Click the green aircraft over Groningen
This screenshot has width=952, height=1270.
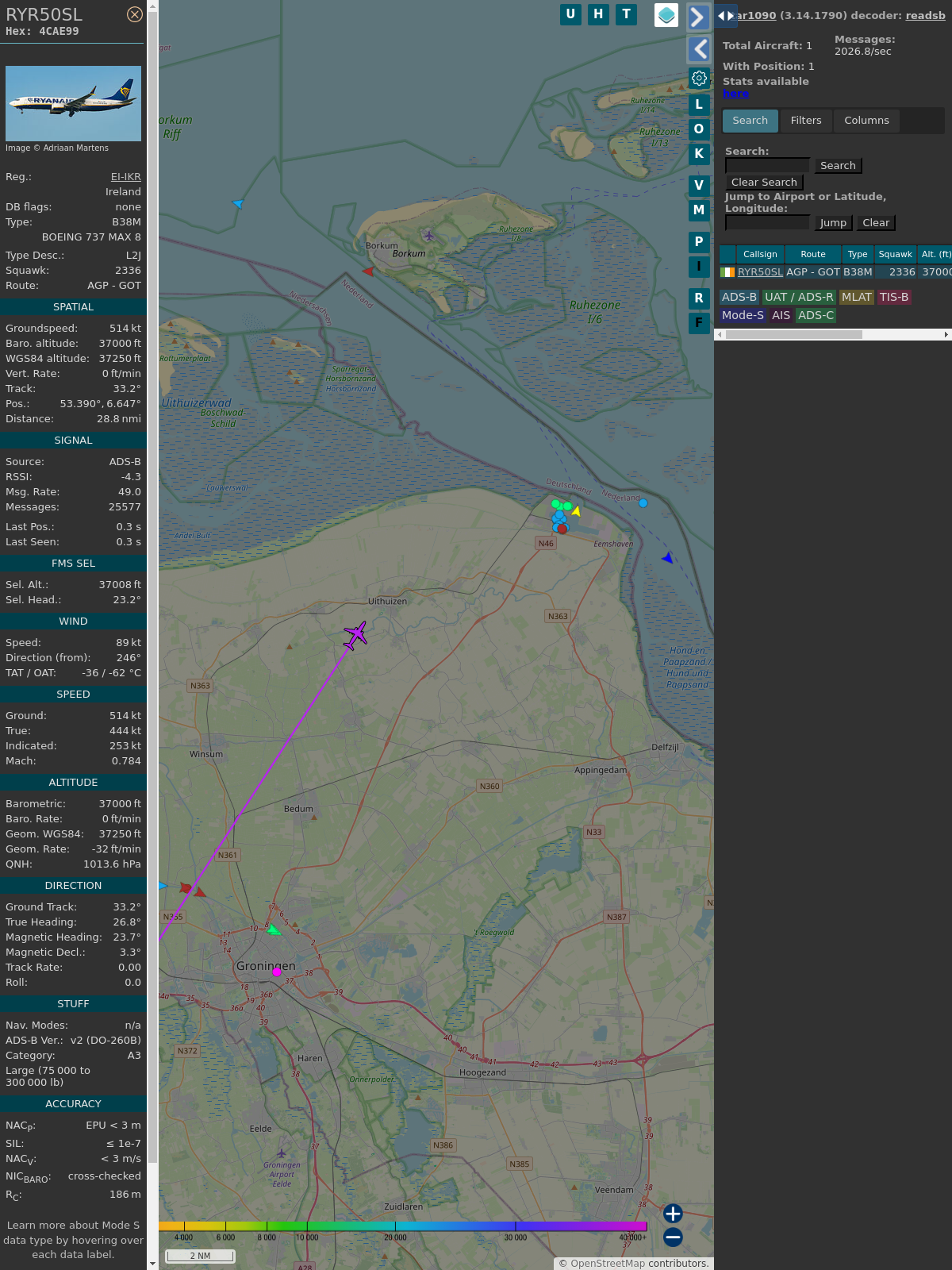(x=274, y=929)
